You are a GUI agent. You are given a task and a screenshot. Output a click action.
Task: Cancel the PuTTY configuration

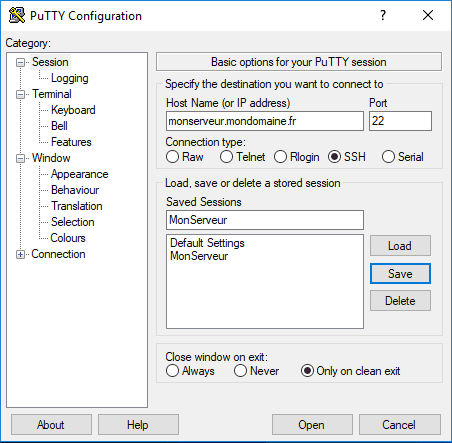click(x=399, y=425)
